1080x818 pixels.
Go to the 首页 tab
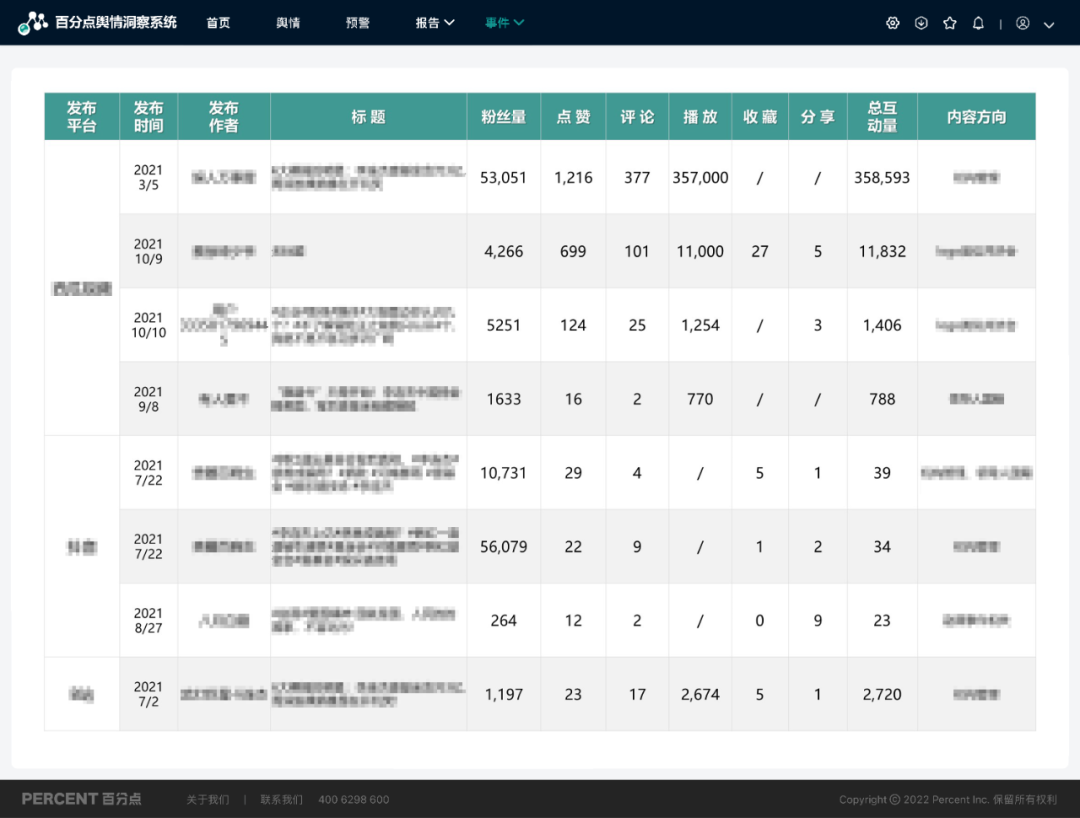coord(218,23)
